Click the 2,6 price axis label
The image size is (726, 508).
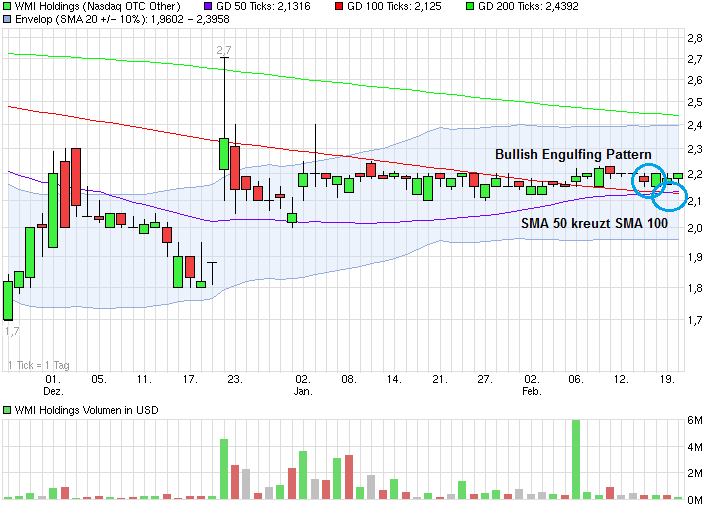click(x=695, y=81)
